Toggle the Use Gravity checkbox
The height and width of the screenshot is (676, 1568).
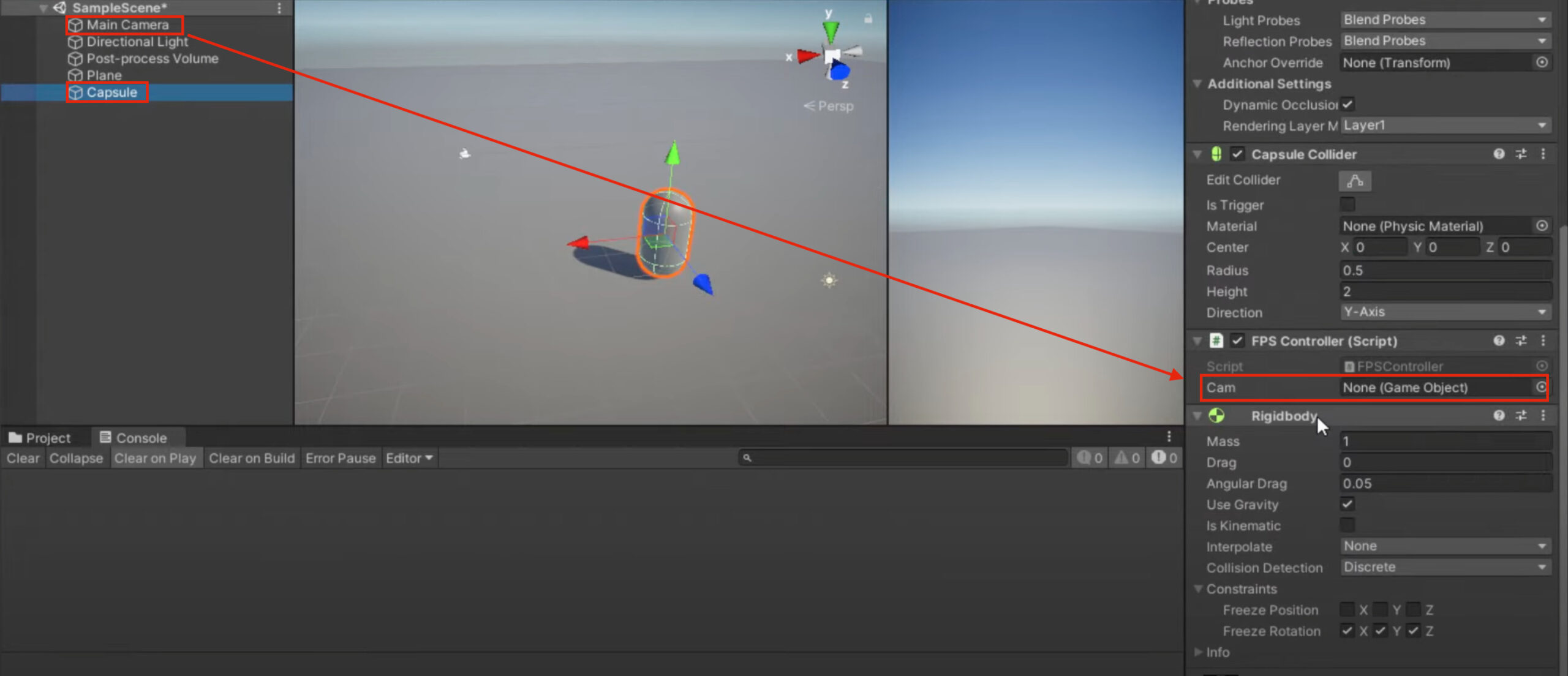click(1347, 504)
